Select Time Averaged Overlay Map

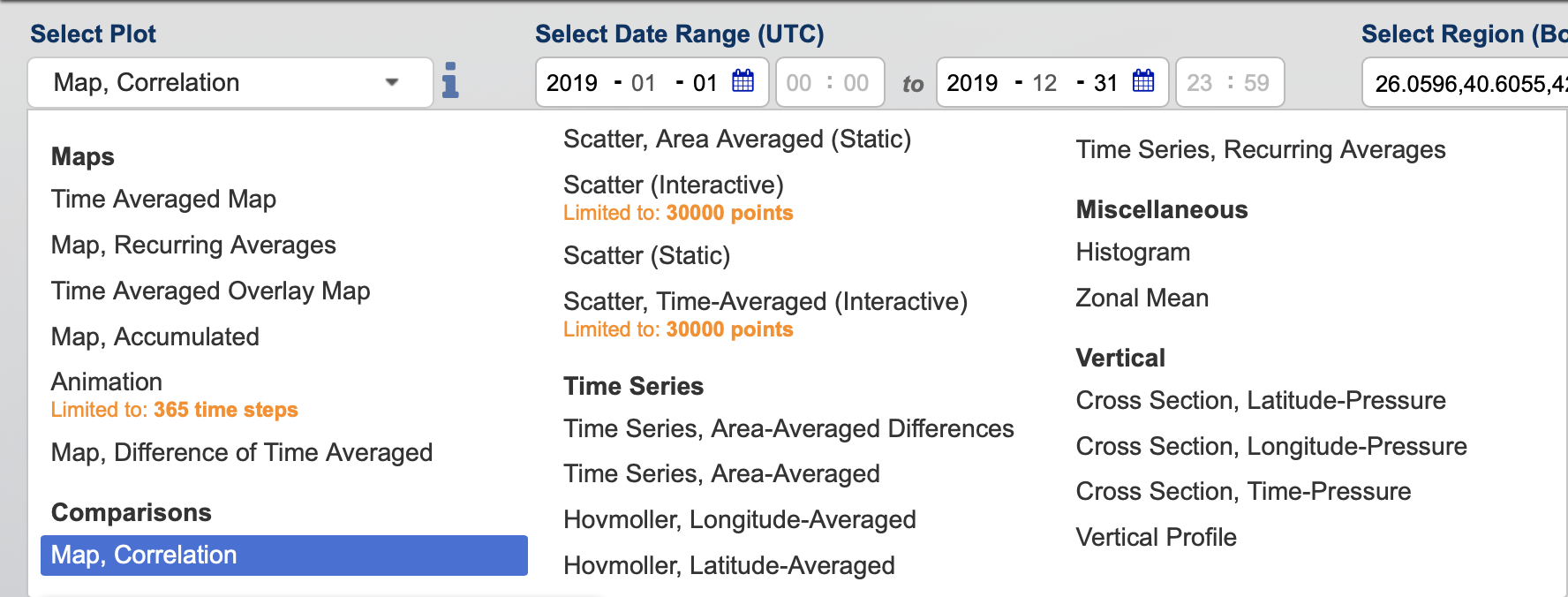[210, 291]
